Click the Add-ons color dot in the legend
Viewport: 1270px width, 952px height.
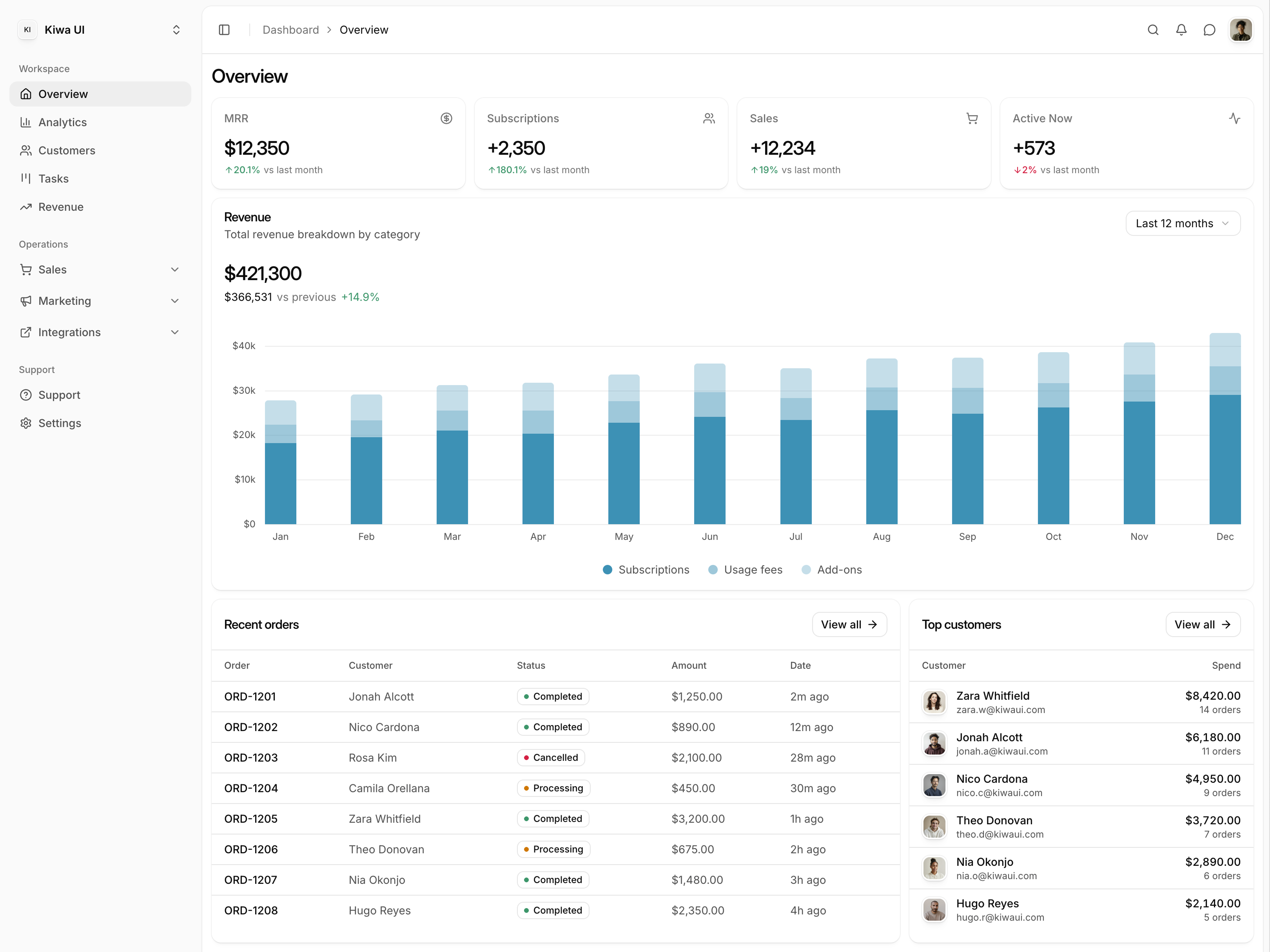coord(806,569)
